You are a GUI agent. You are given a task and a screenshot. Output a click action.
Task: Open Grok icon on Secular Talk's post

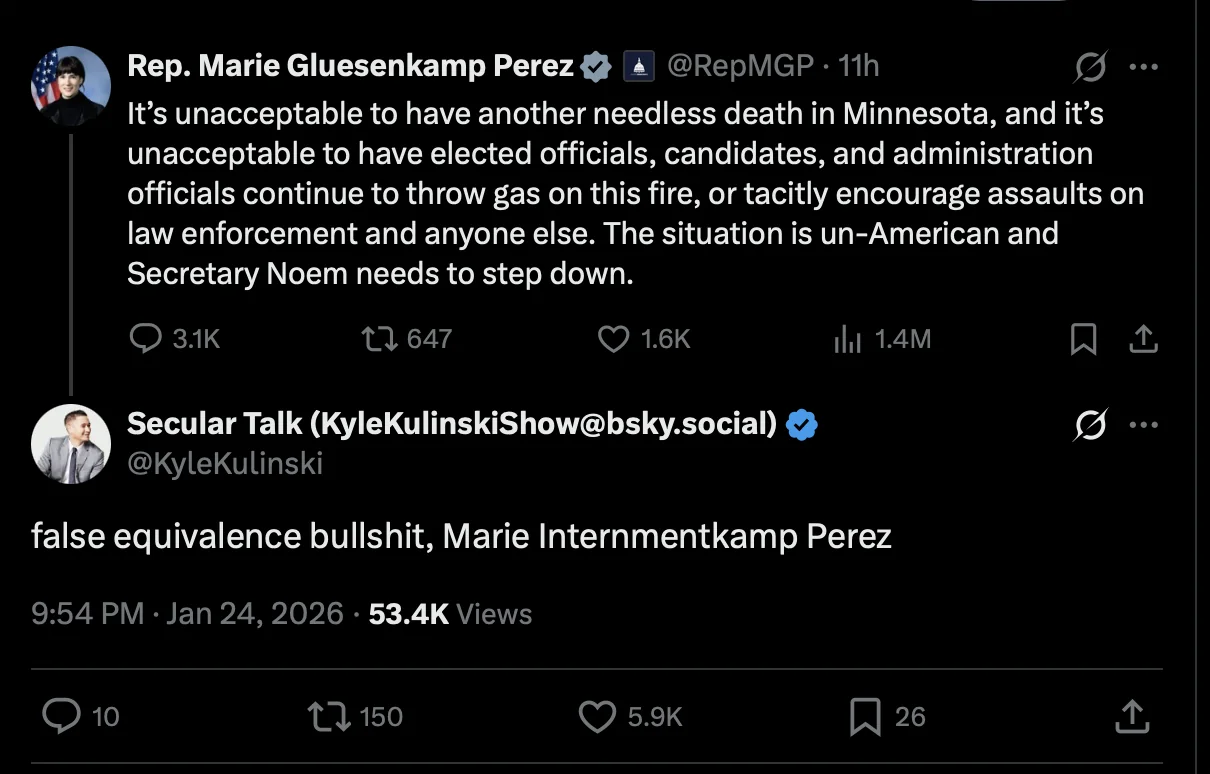[1090, 426]
